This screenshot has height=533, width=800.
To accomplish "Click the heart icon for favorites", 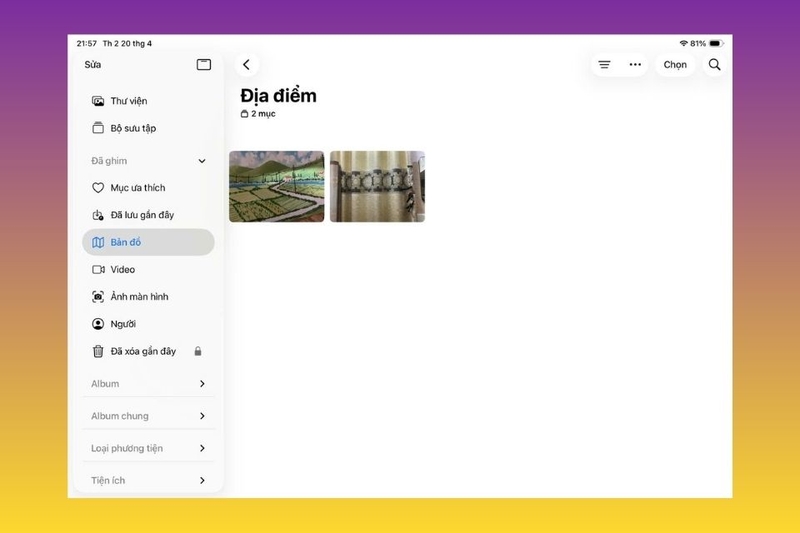I will click(98, 188).
